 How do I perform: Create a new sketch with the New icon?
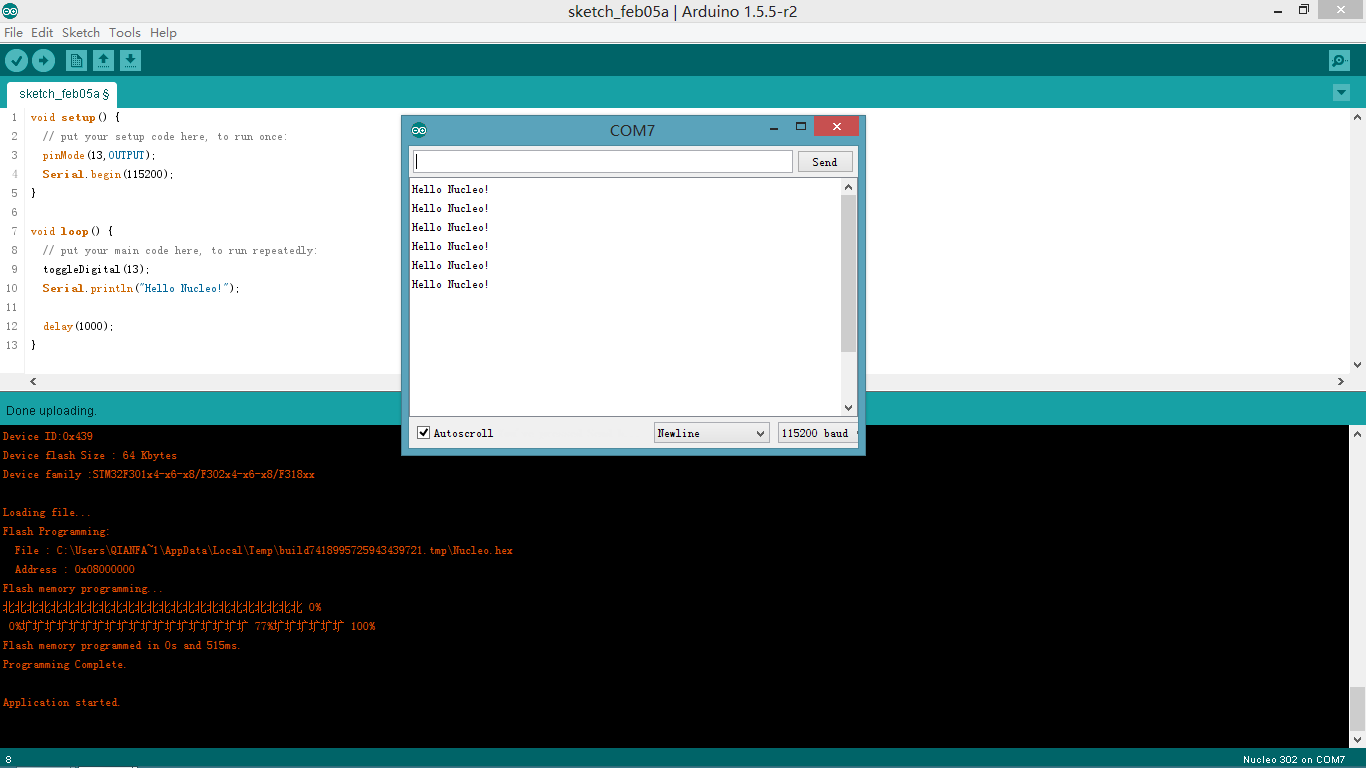point(76,61)
